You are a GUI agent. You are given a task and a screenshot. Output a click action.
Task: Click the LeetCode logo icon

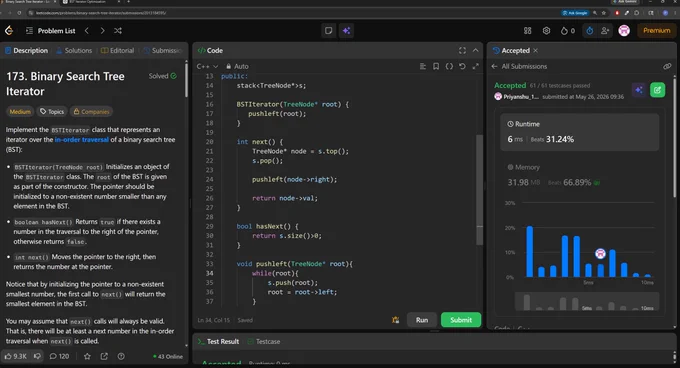(9, 30)
